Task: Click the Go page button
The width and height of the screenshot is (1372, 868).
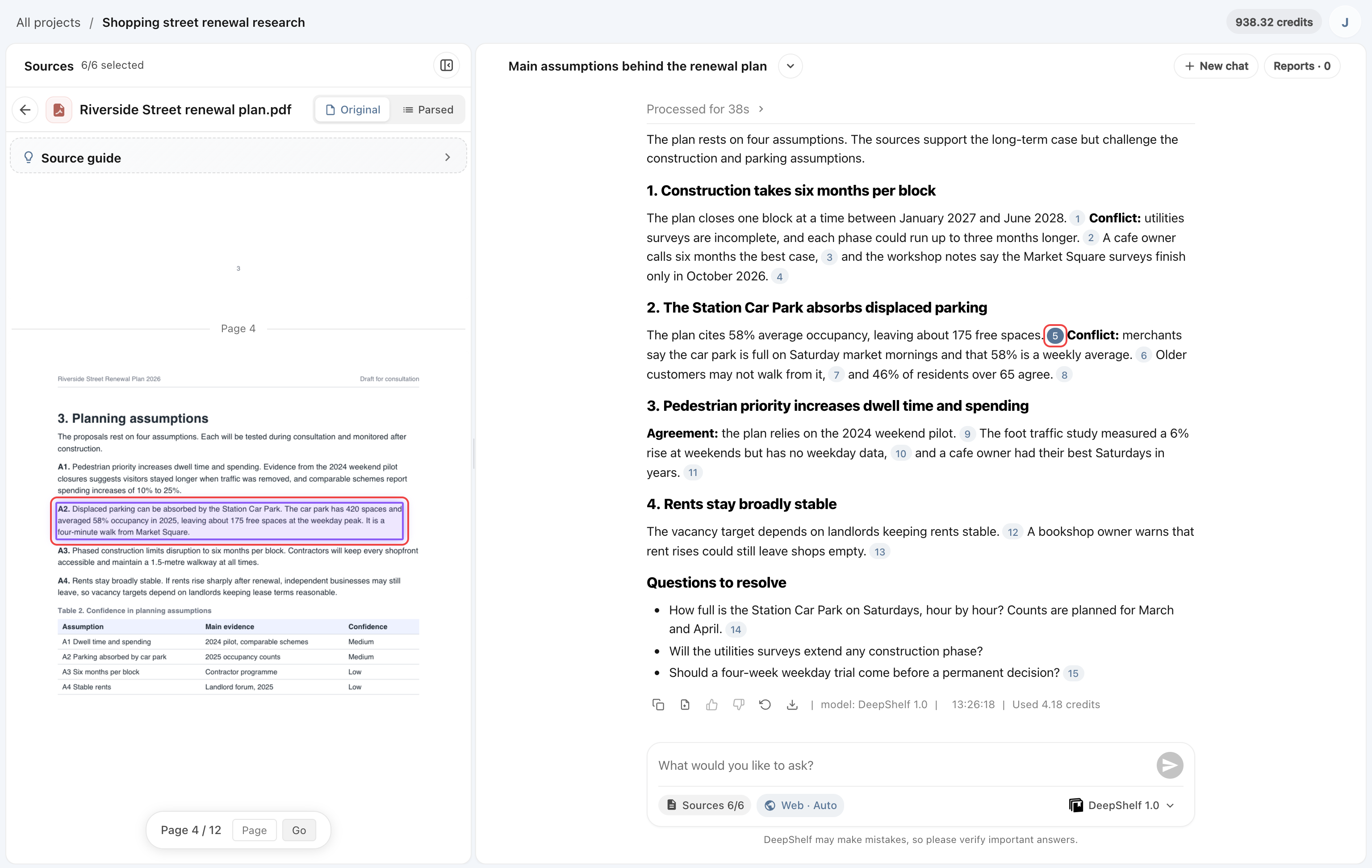Action: 298,830
